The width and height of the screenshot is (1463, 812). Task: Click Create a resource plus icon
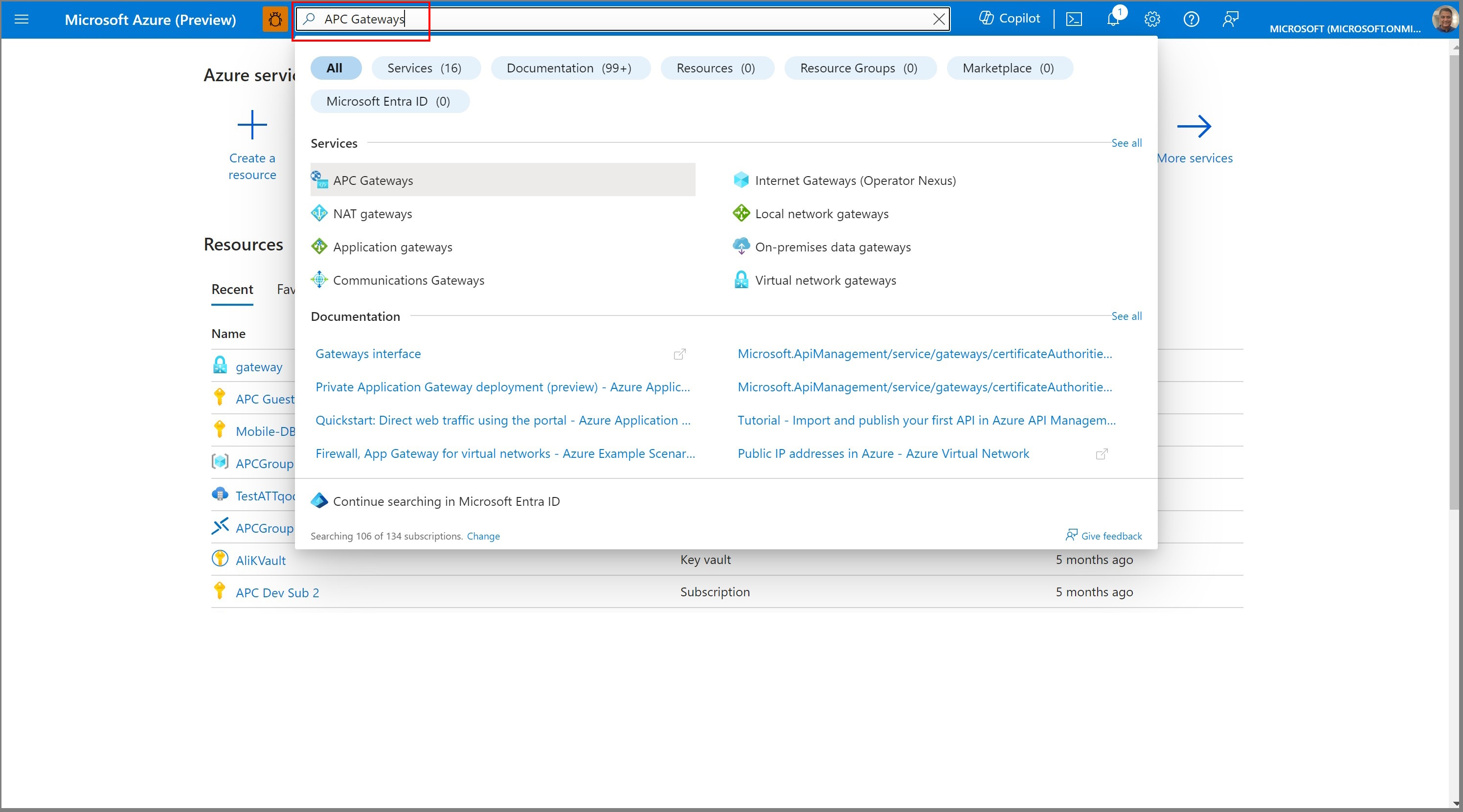point(252,125)
